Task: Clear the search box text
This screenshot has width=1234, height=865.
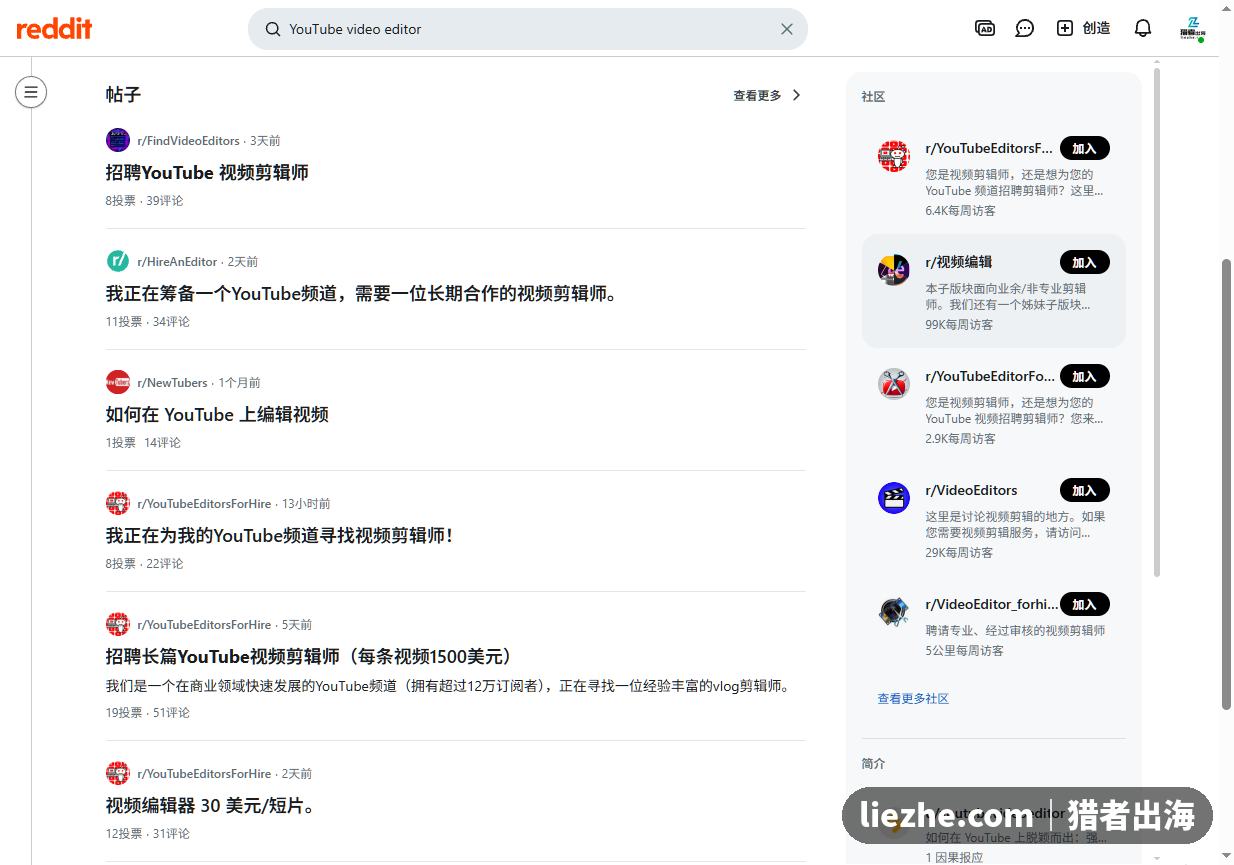Action: (787, 29)
